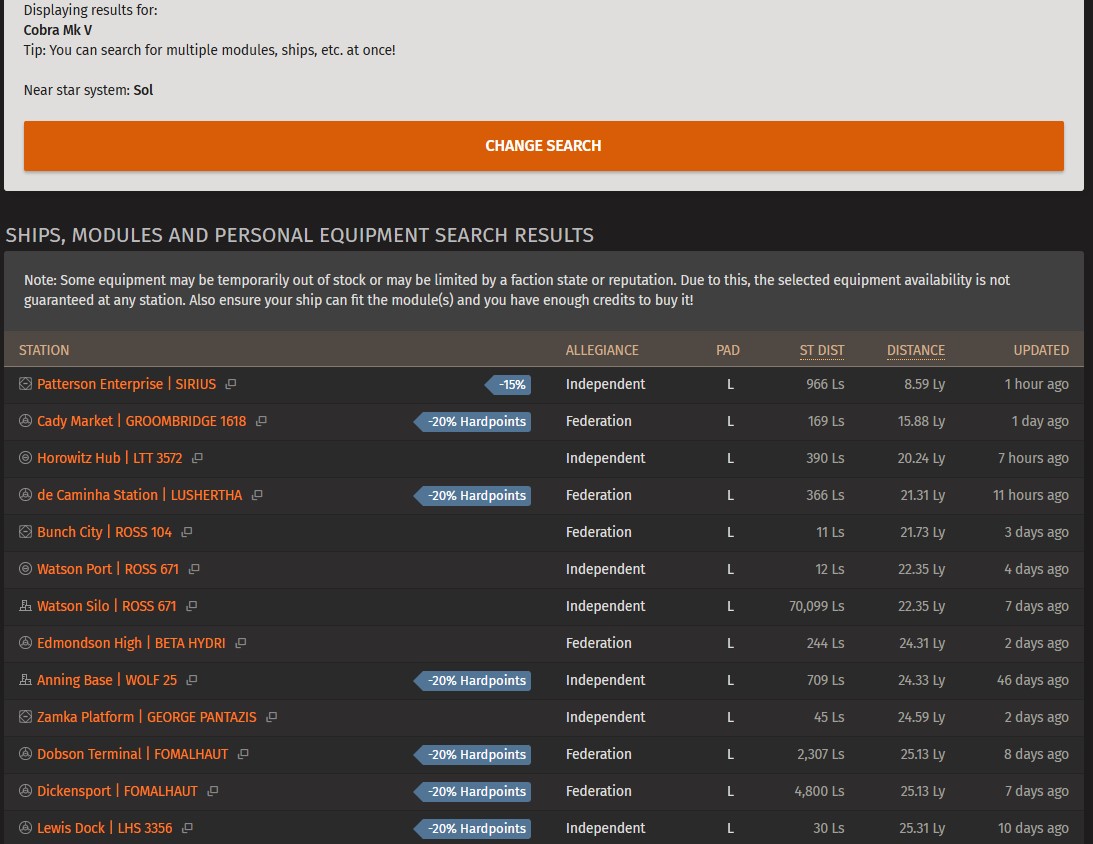Click planetary settlement icon before Anning Base
This screenshot has width=1093, height=844.
(x=25, y=679)
